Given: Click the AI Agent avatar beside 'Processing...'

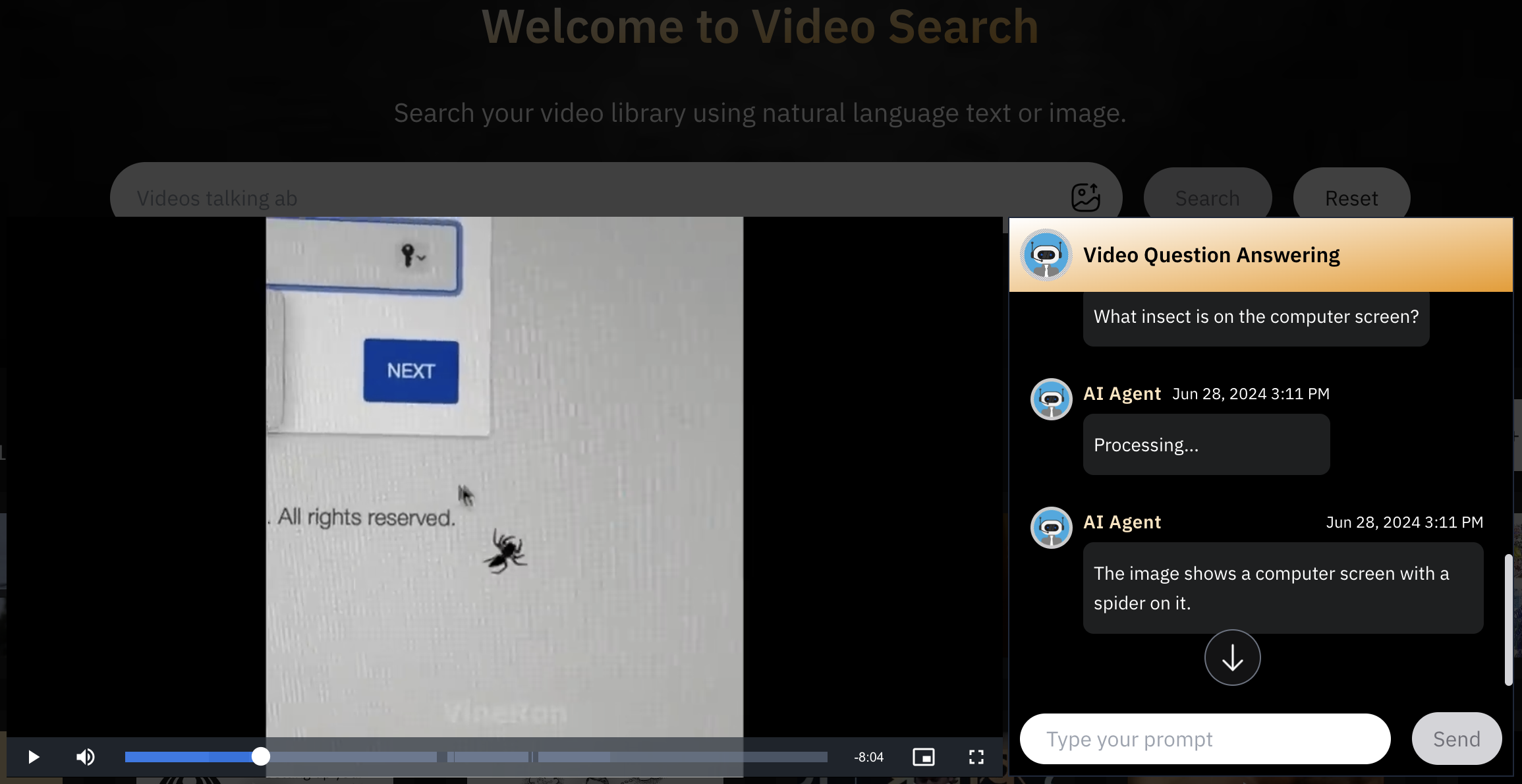Looking at the screenshot, I should pos(1052,399).
